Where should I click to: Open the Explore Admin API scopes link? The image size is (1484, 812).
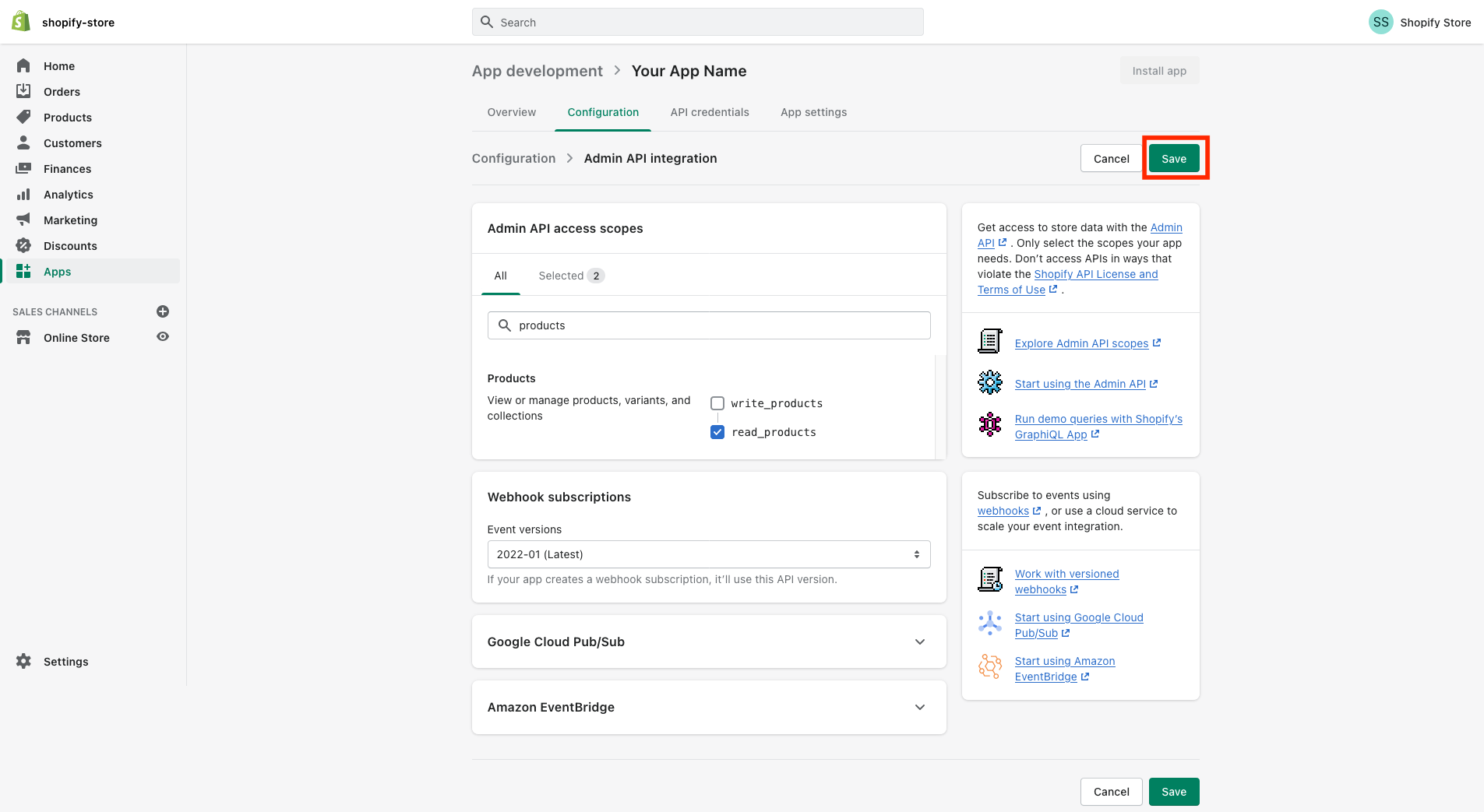pos(1081,343)
